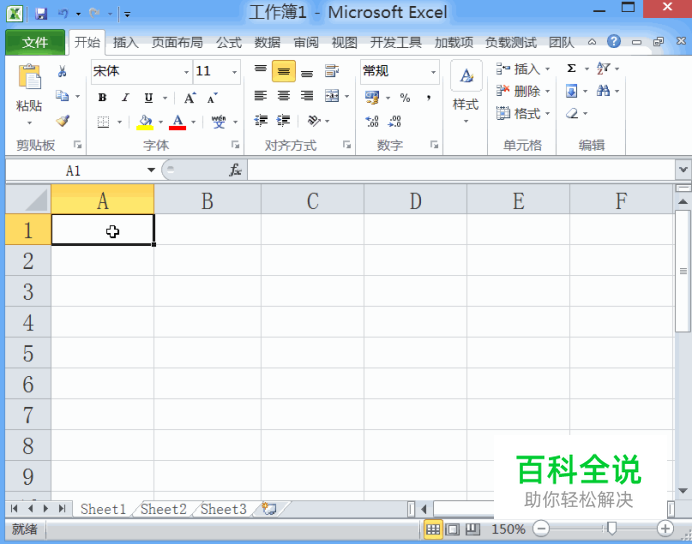The image size is (692, 544).
Task: Click the Cut scissors icon
Action: point(62,71)
